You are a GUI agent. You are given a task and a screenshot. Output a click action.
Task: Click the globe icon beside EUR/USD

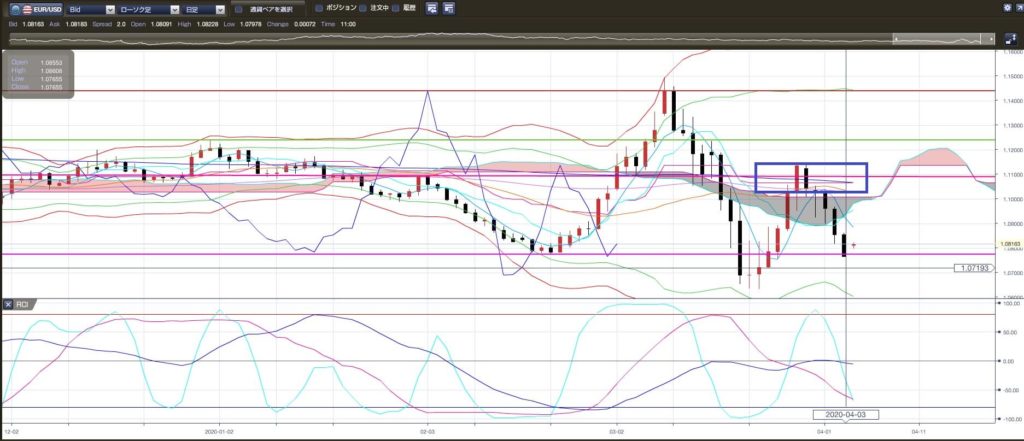tap(16, 9)
